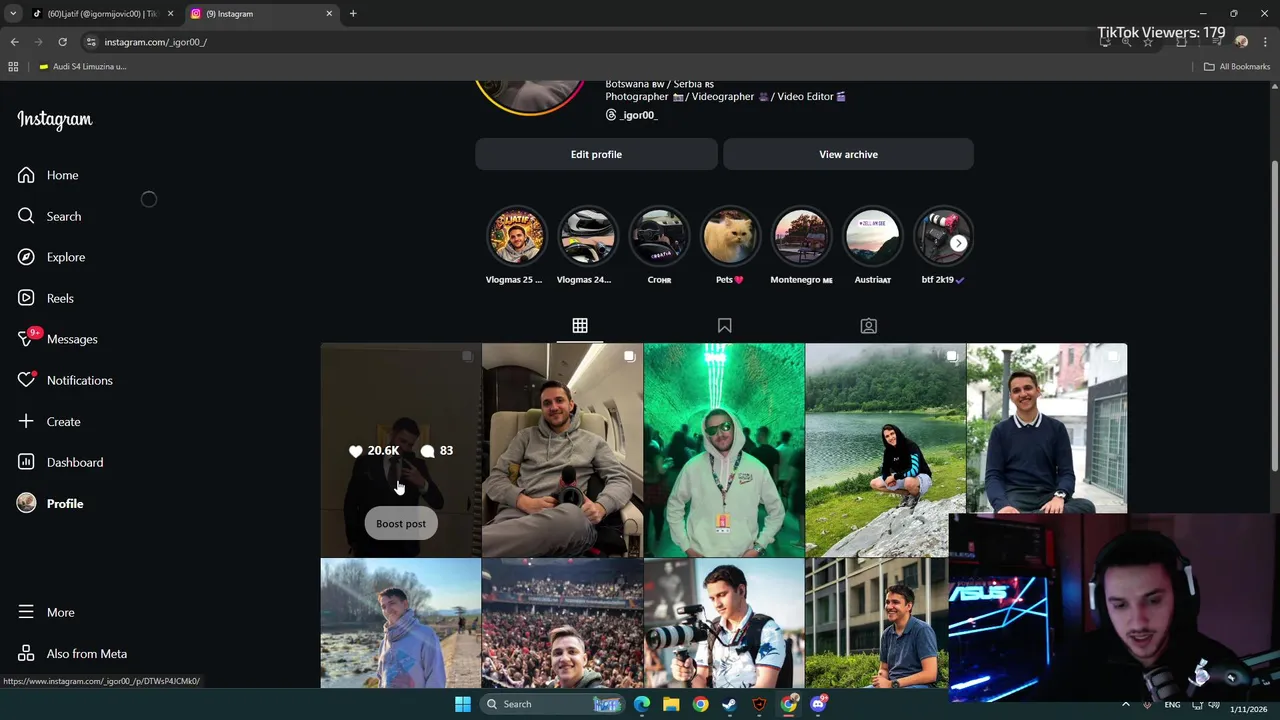Click the Instagram wordmark logo
Screen dimensions: 1280x720
[55, 120]
